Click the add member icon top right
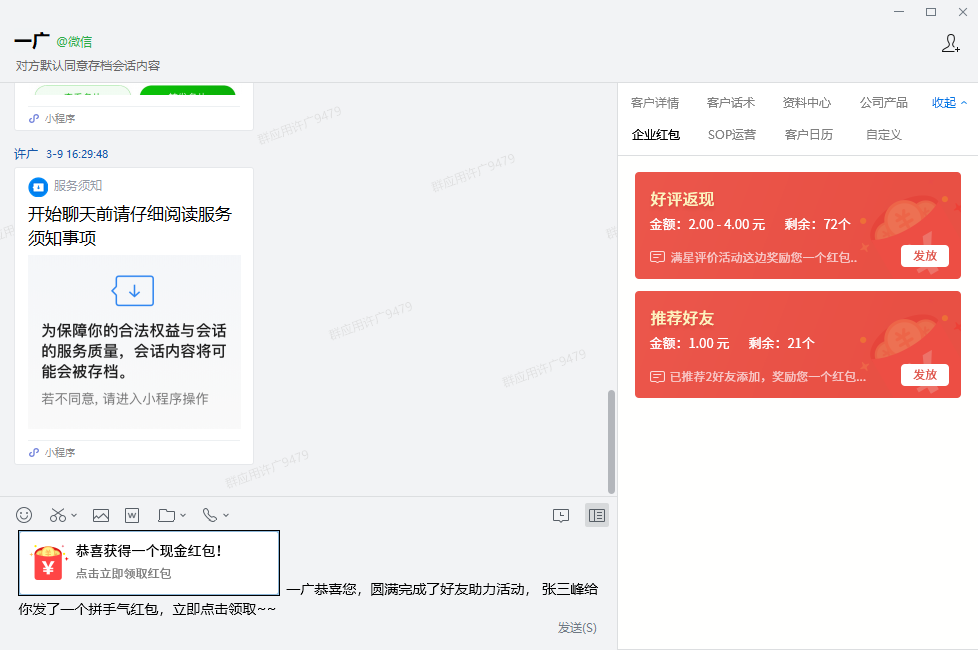Screen dimensions: 978x650 tap(951, 43)
